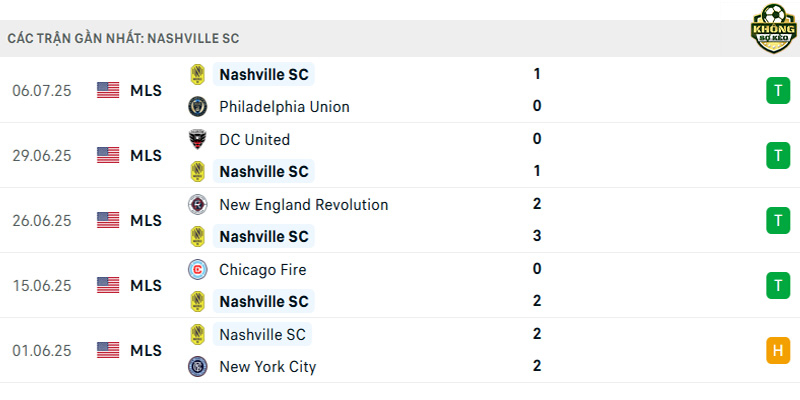The height and width of the screenshot is (400, 800).
Task: Click the Philadelphia Union team crest
Action: [197, 107]
